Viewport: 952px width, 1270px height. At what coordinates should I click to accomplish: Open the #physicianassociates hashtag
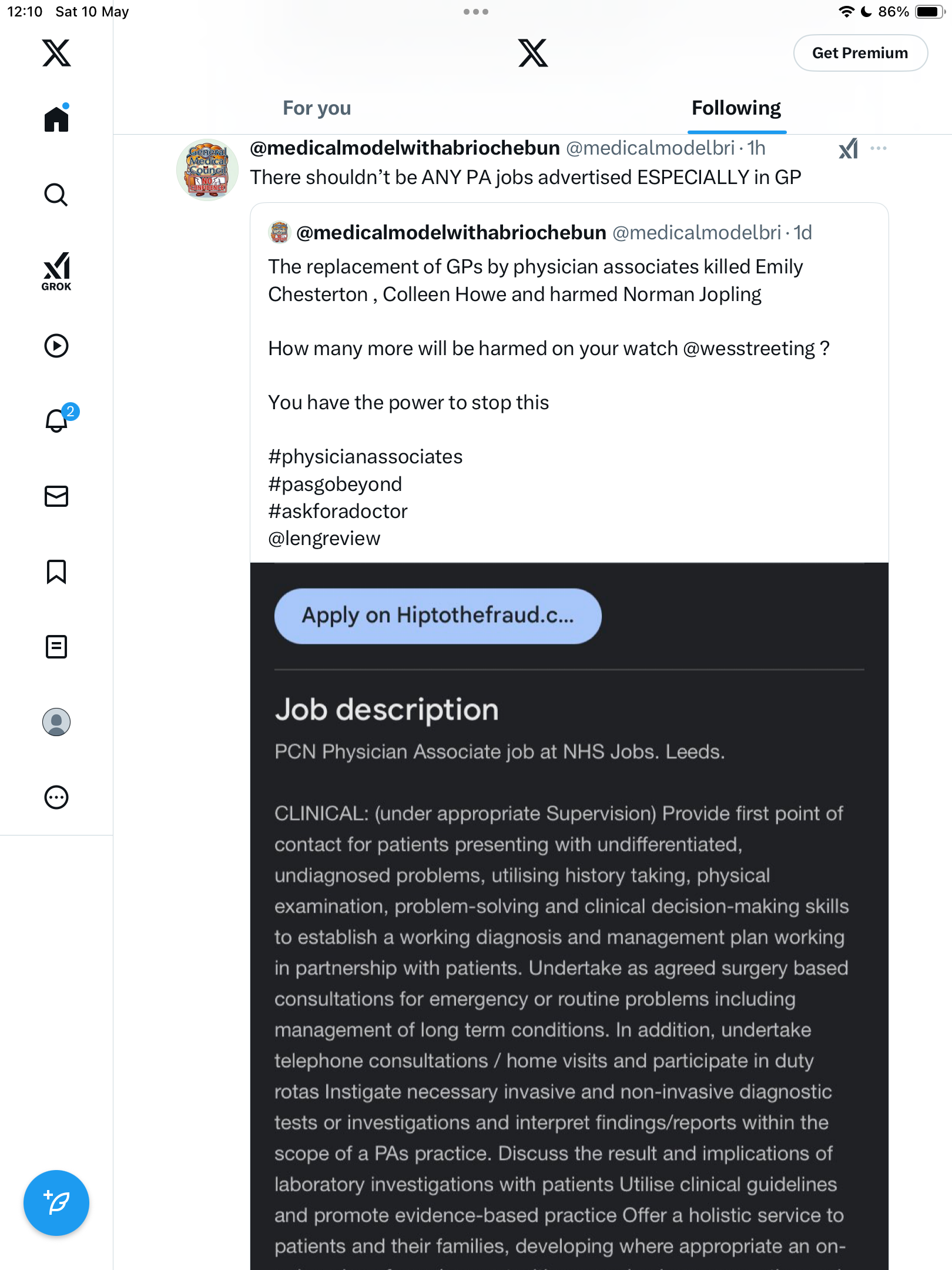(x=366, y=457)
